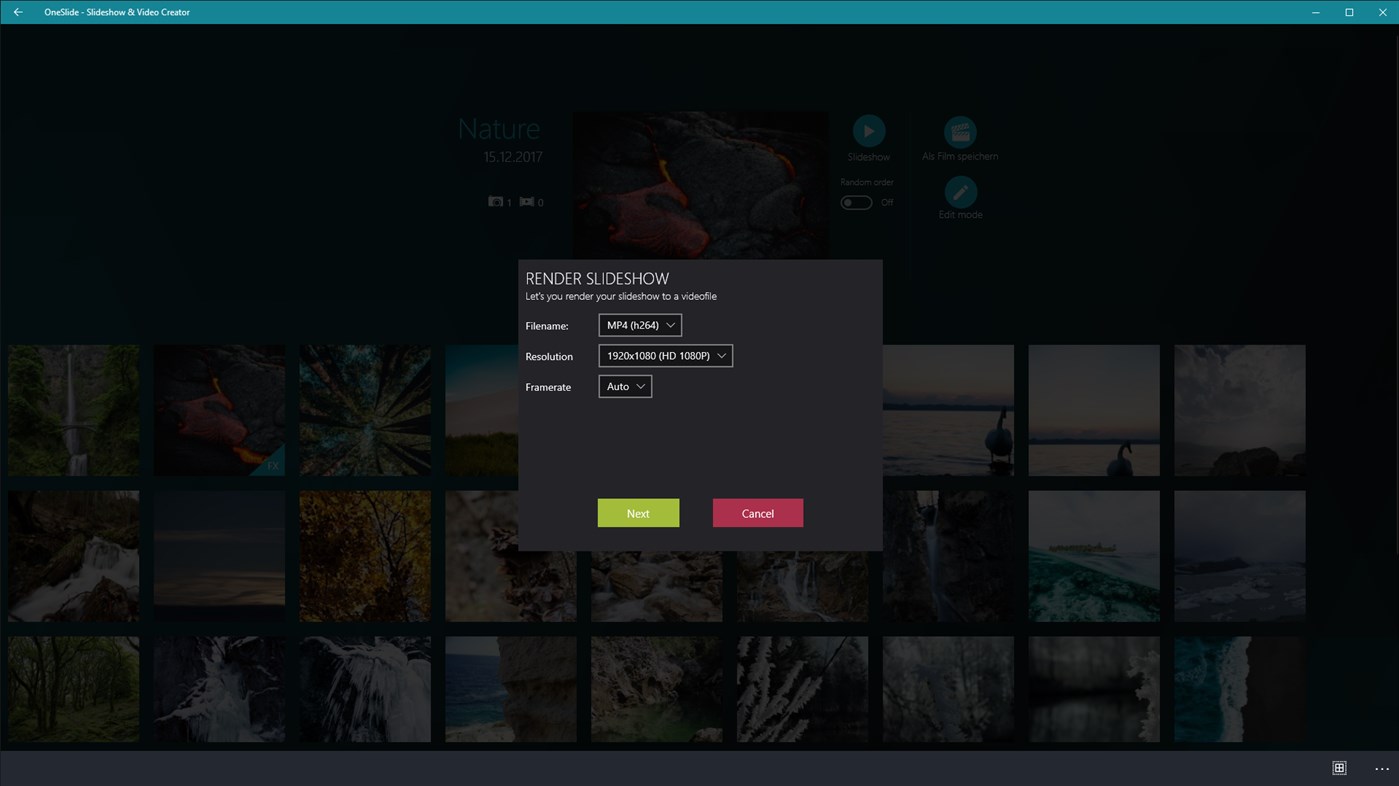This screenshot has height=786, width=1399.
Task: Select the Slideshow play icon
Action: coord(868,129)
